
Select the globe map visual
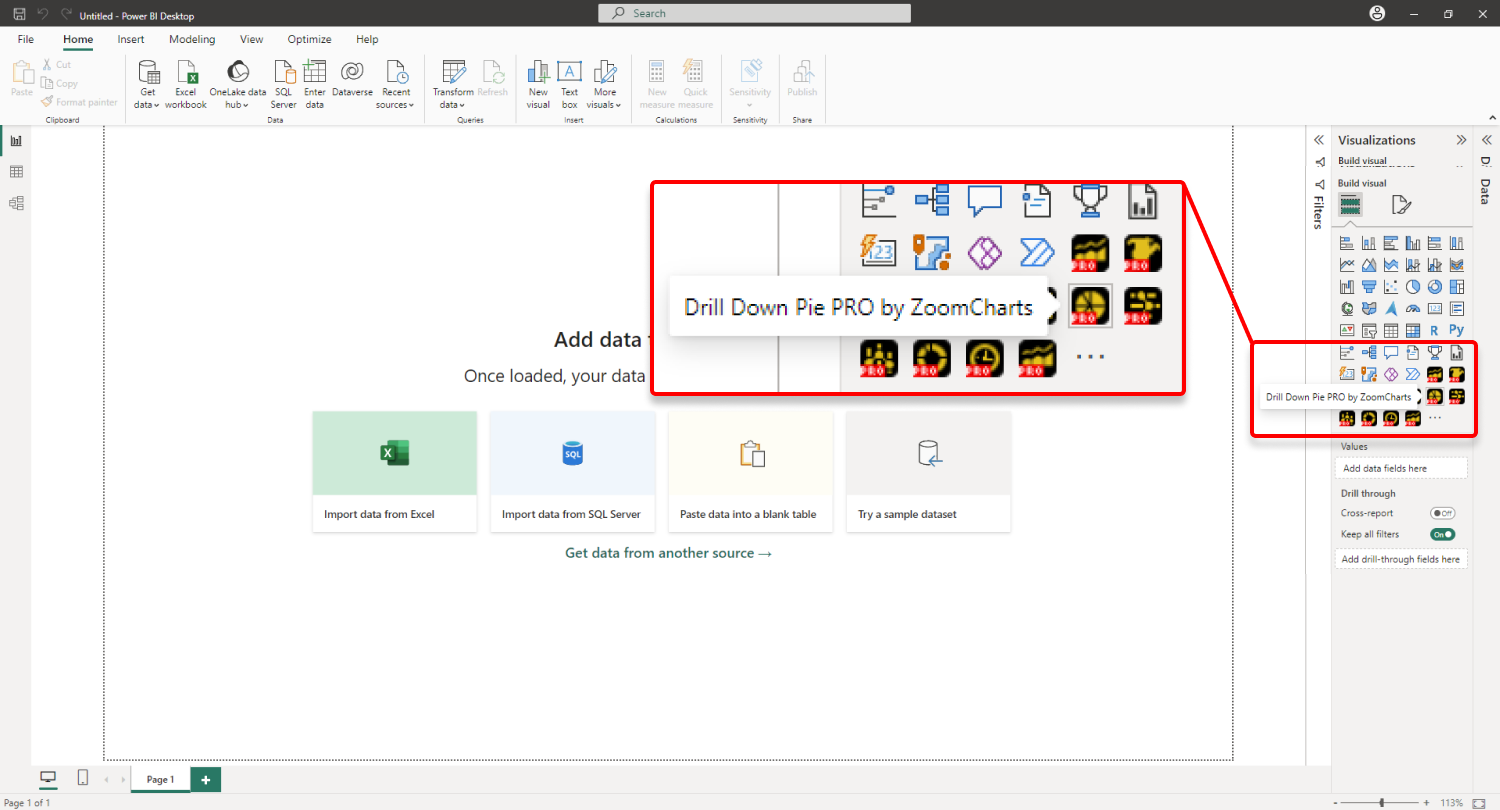tap(1347, 309)
